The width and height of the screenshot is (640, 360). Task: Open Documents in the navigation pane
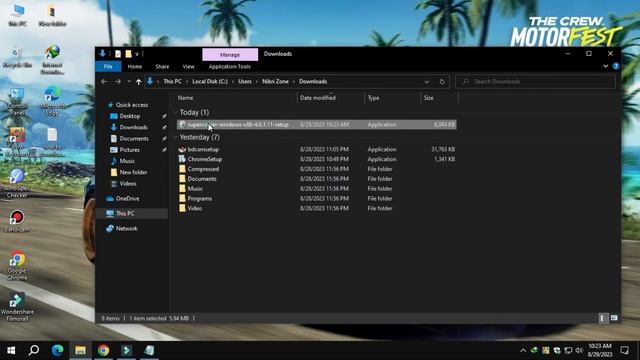pyautogui.click(x=134, y=139)
